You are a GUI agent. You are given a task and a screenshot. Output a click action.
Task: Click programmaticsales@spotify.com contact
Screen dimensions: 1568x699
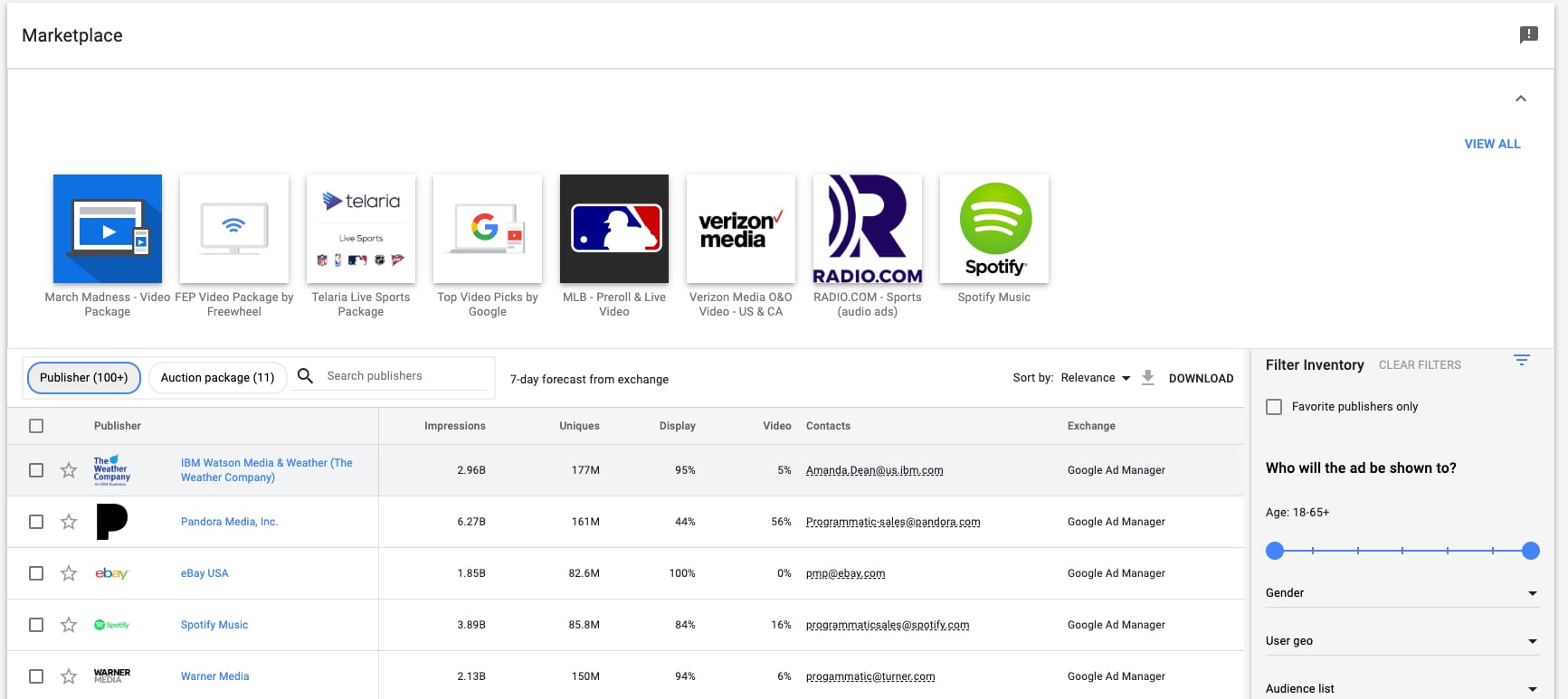click(x=888, y=625)
